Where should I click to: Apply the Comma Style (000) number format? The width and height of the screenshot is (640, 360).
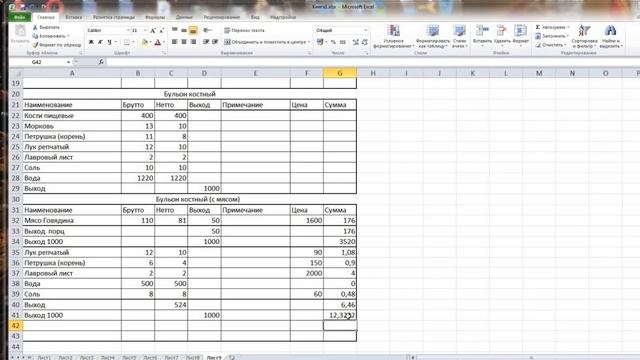343,42
